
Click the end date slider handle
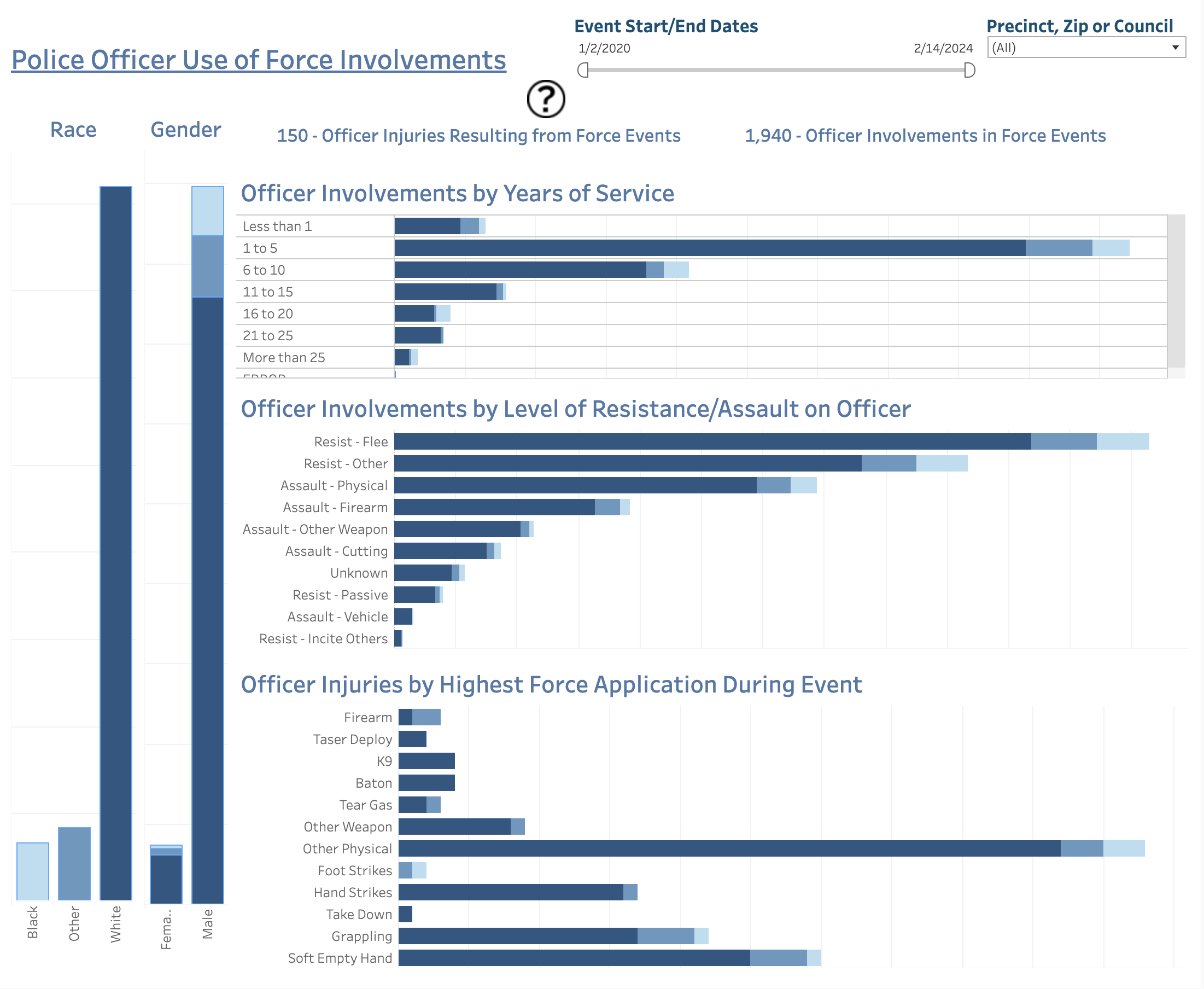(x=969, y=70)
